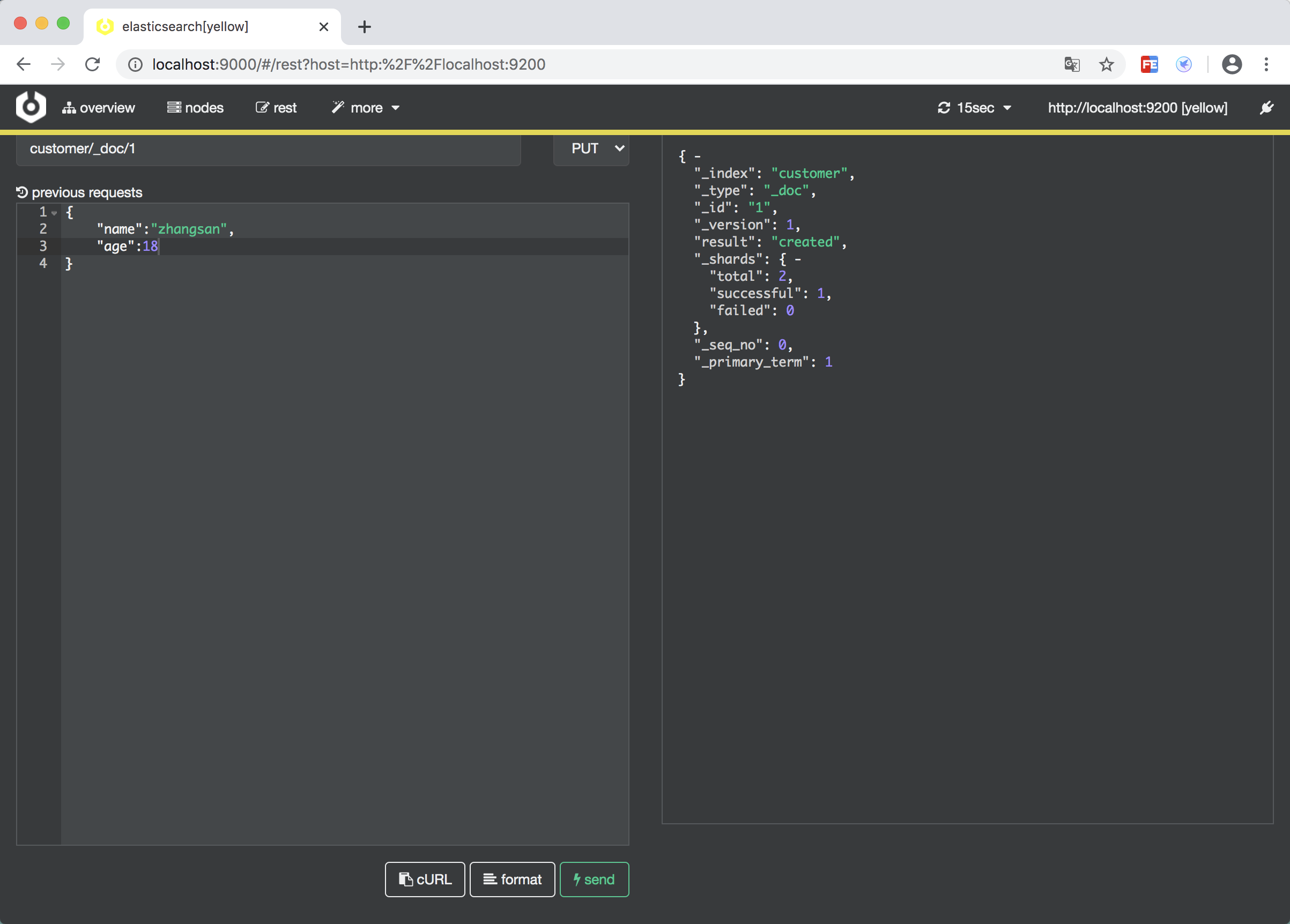Go to the overview tab
This screenshot has height=924, width=1290.
99,108
